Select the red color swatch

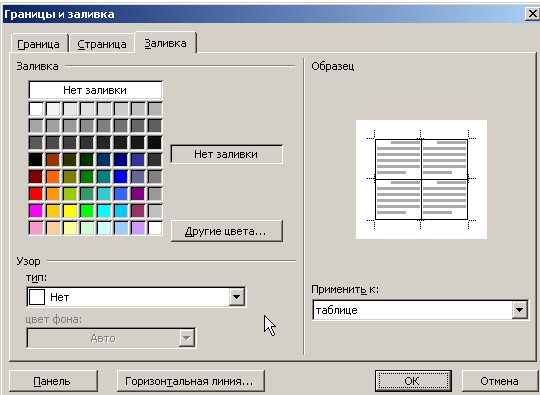coord(36,194)
